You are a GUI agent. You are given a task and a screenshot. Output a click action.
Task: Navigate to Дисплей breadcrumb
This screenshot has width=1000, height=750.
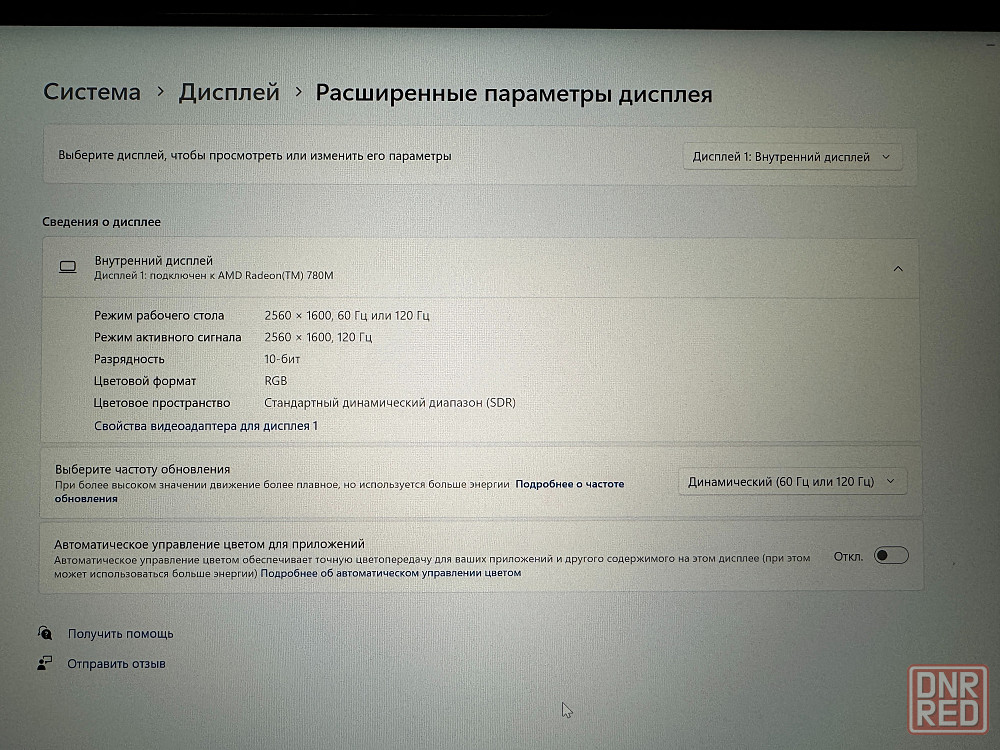tap(229, 92)
